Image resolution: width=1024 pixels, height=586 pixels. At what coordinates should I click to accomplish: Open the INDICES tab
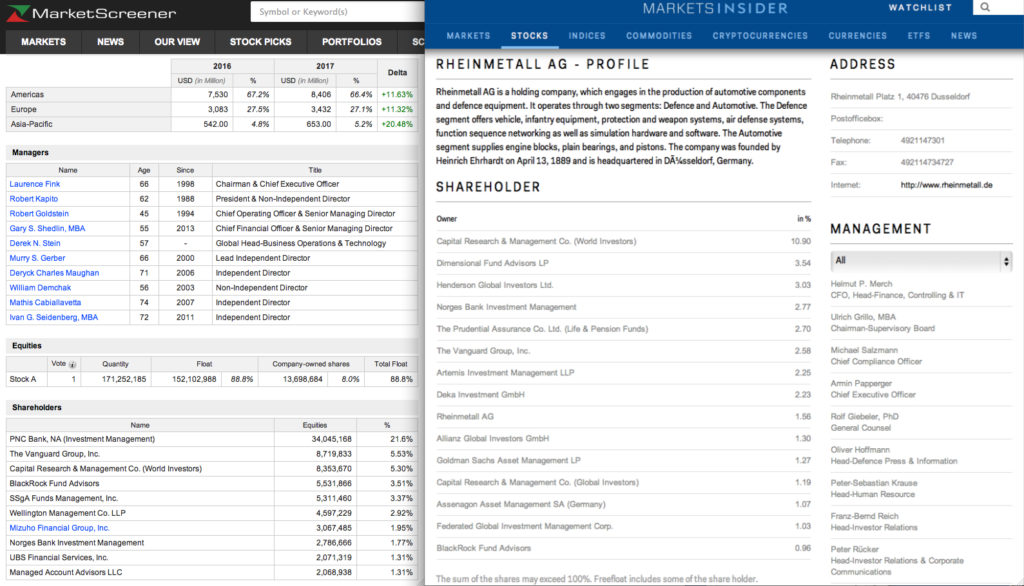[587, 36]
